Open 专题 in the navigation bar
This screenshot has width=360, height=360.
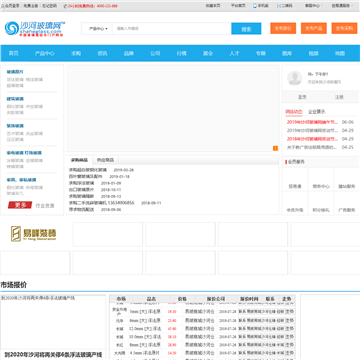click(261, 53)
